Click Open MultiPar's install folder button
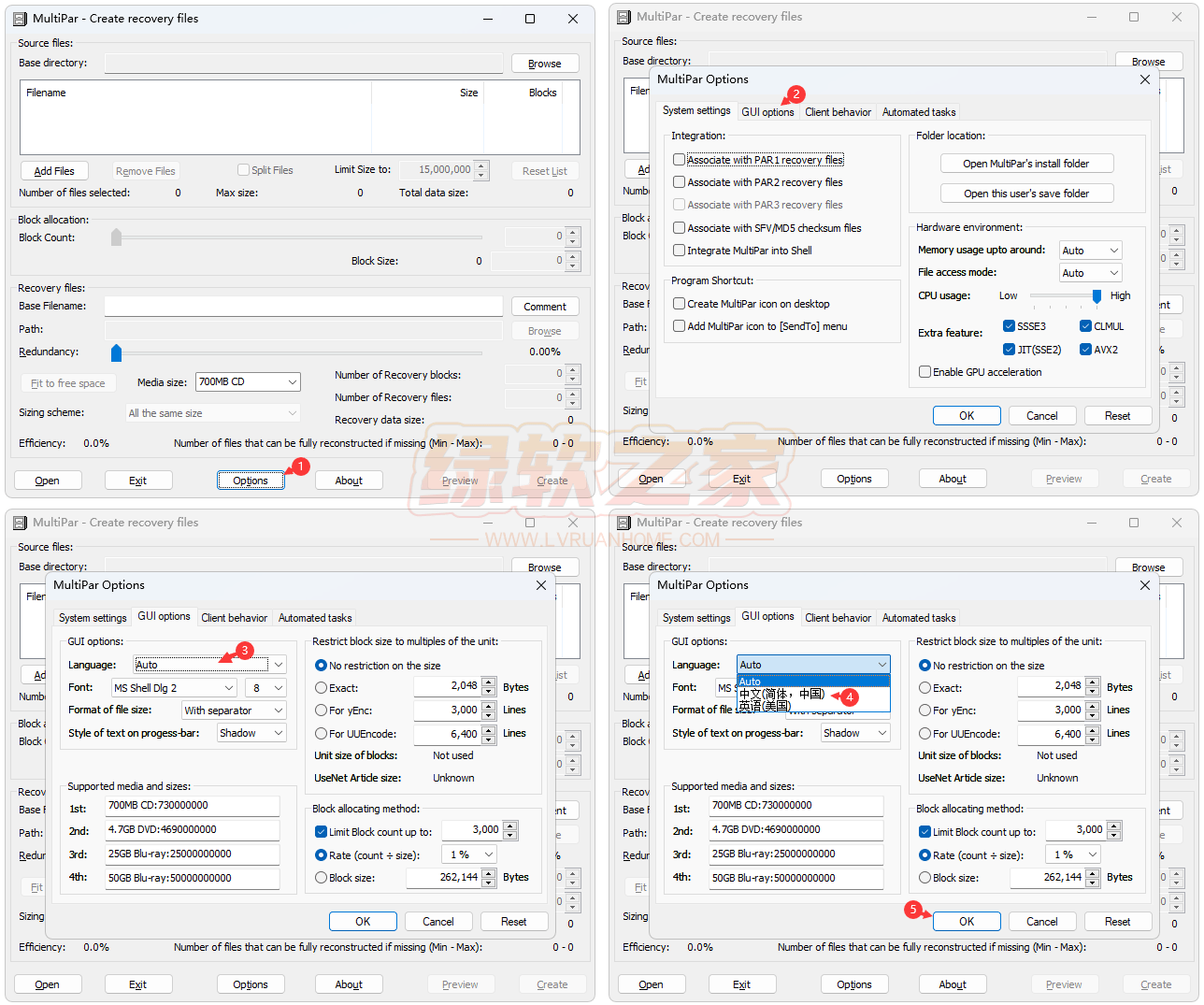1204x1005 pixels. [x=1025, y=164]
